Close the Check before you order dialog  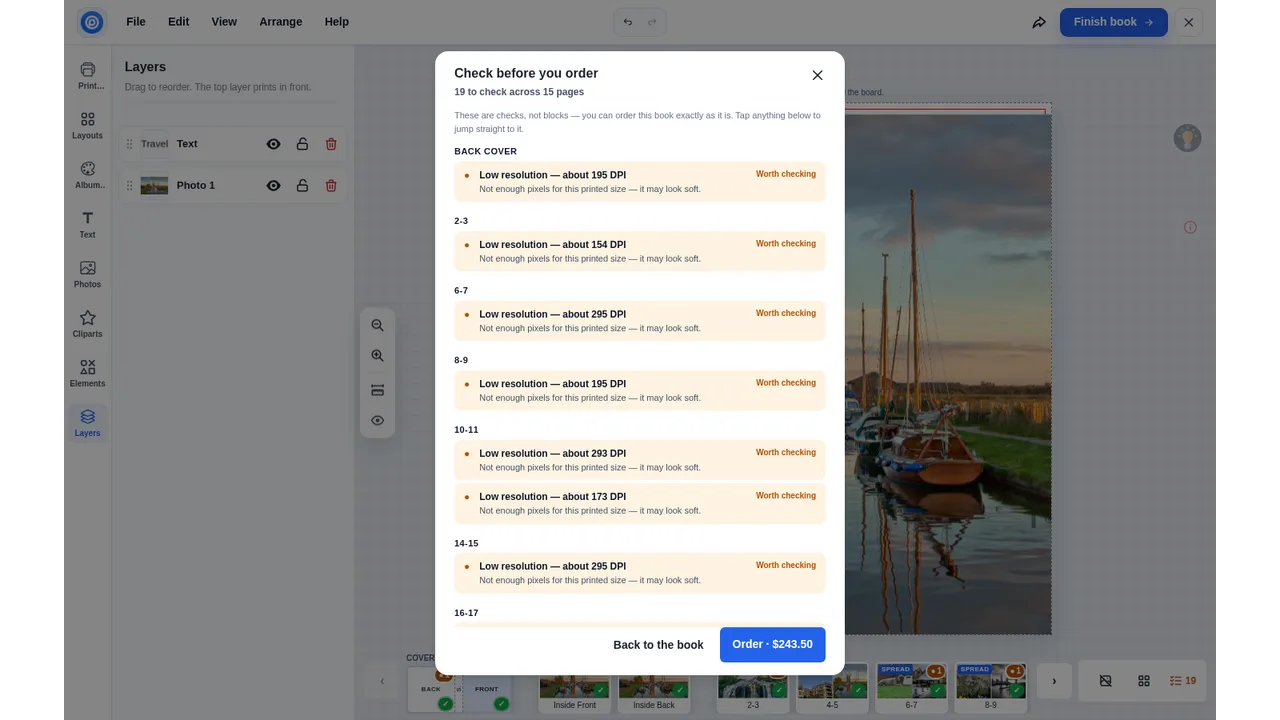pos(817,75)
